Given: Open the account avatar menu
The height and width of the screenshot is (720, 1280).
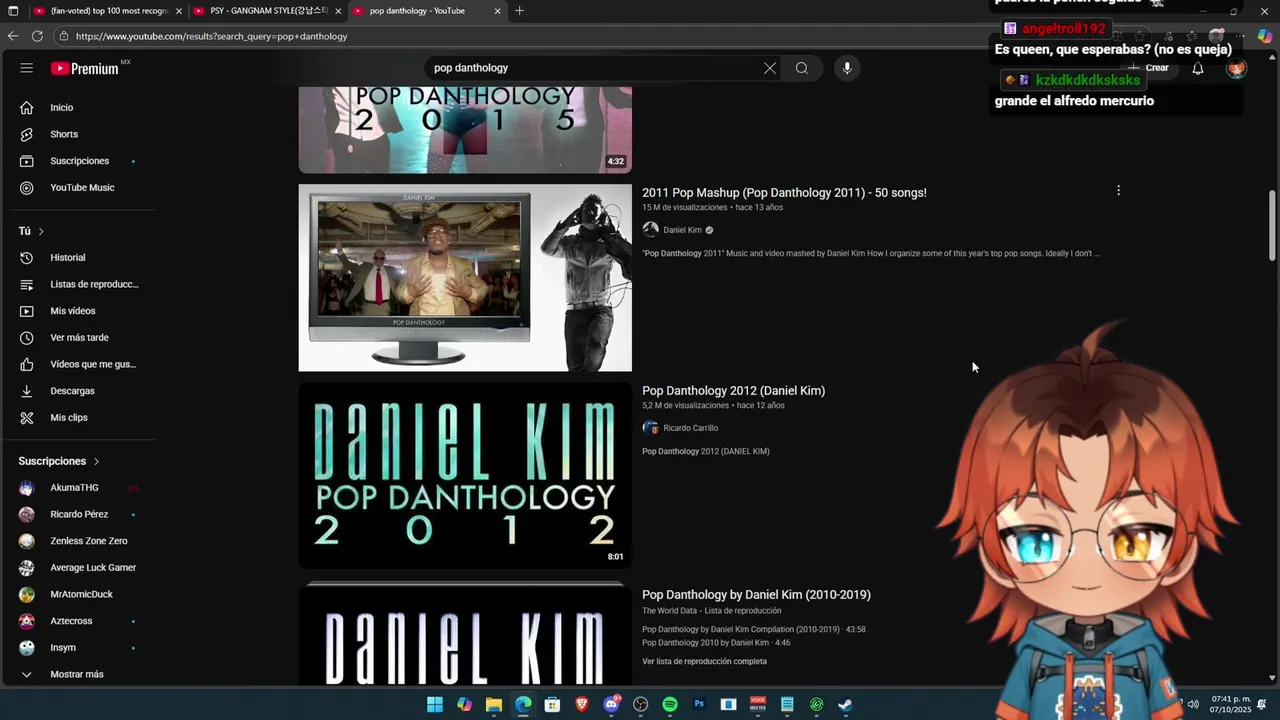Looking at the screenshot, I should [x=1237, y=68].
